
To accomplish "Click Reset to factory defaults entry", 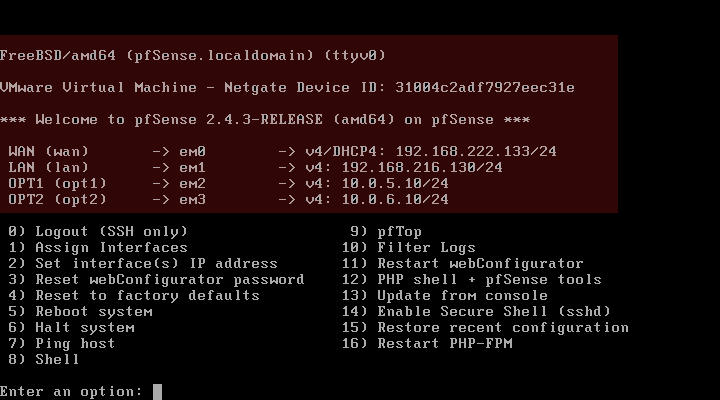I will point(134,295).
